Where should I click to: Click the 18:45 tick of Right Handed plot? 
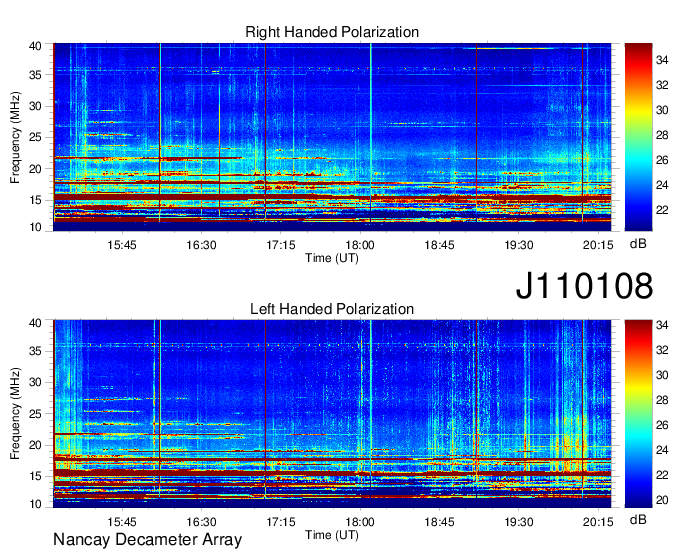click(439, 245)
